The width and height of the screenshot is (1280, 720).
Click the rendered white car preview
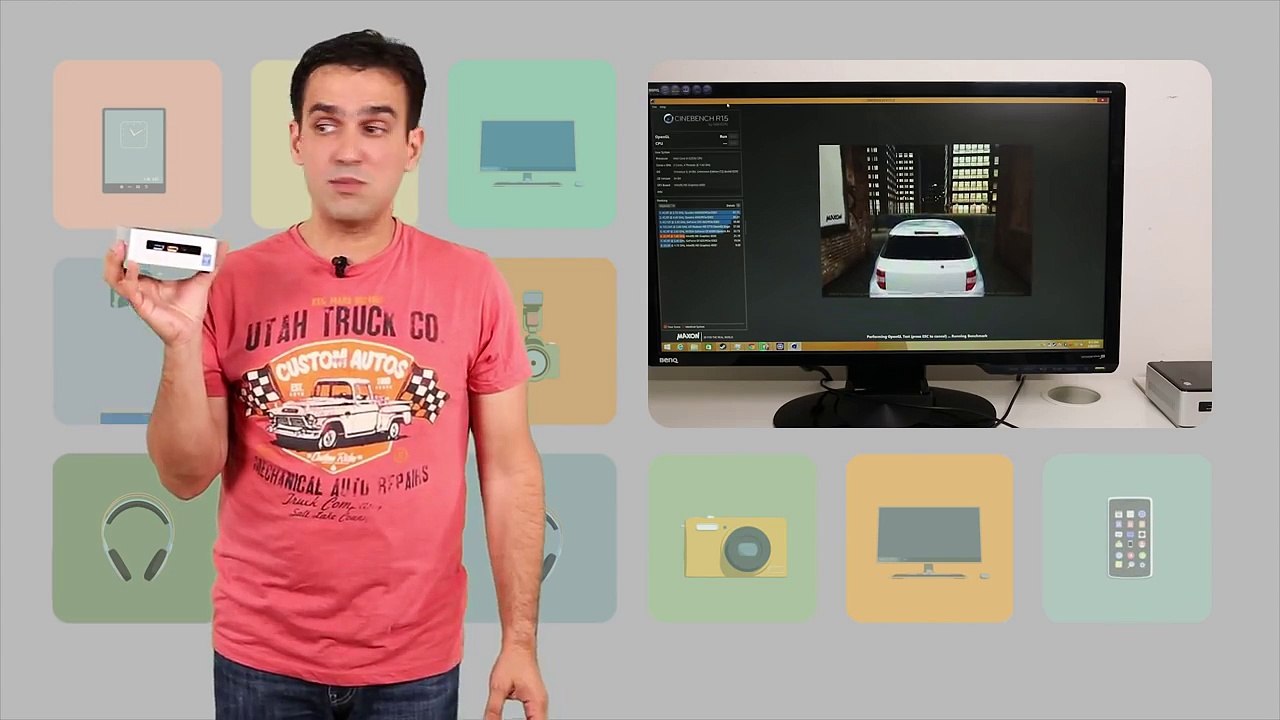[x=926, y=257]
